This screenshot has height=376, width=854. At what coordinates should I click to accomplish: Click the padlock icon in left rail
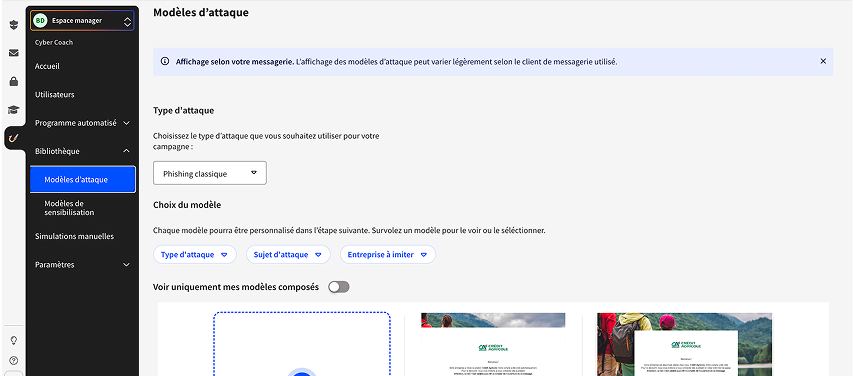(x=14, y=82)
